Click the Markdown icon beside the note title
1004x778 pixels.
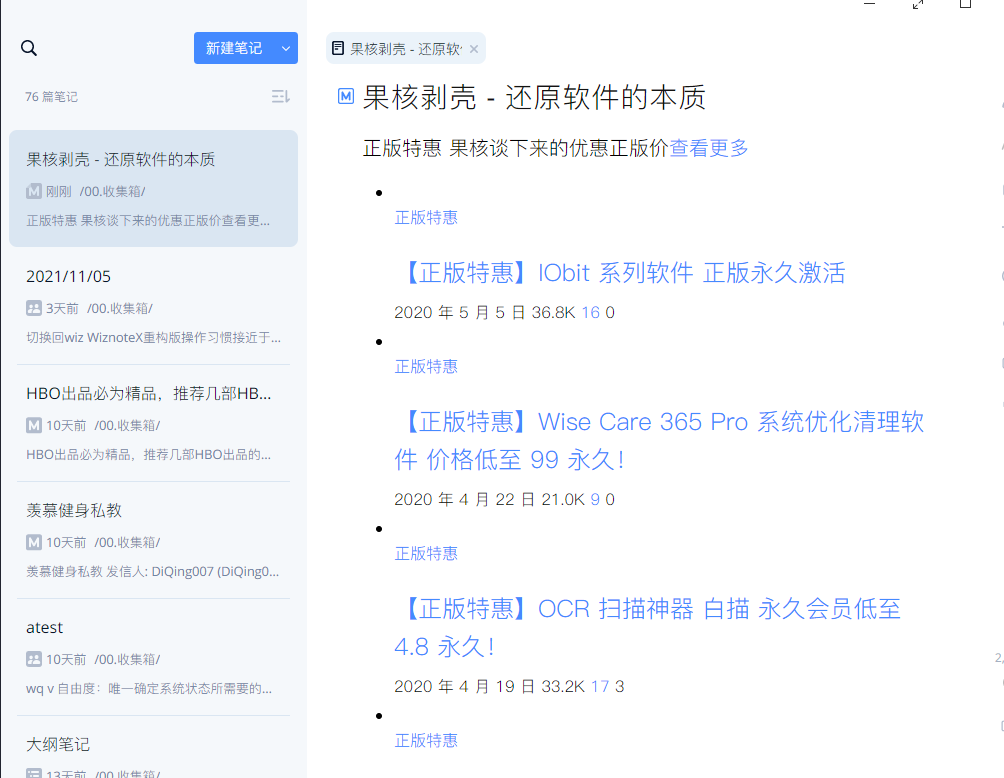(x=346, y=96)
